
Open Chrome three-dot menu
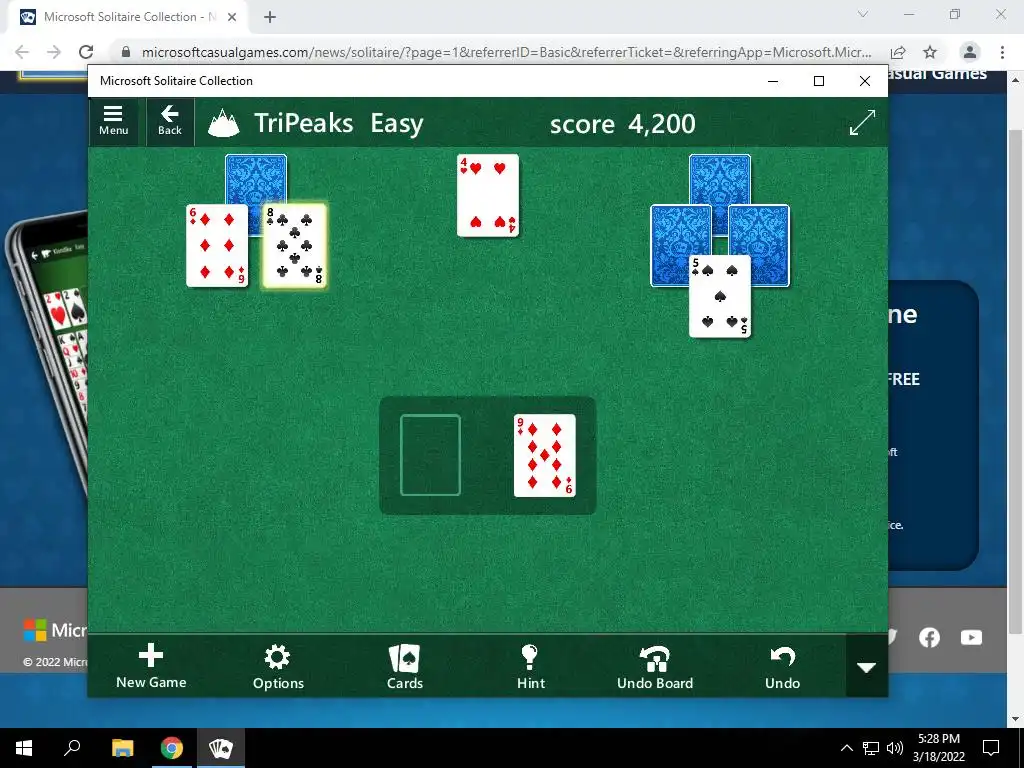click(1002, 52)
